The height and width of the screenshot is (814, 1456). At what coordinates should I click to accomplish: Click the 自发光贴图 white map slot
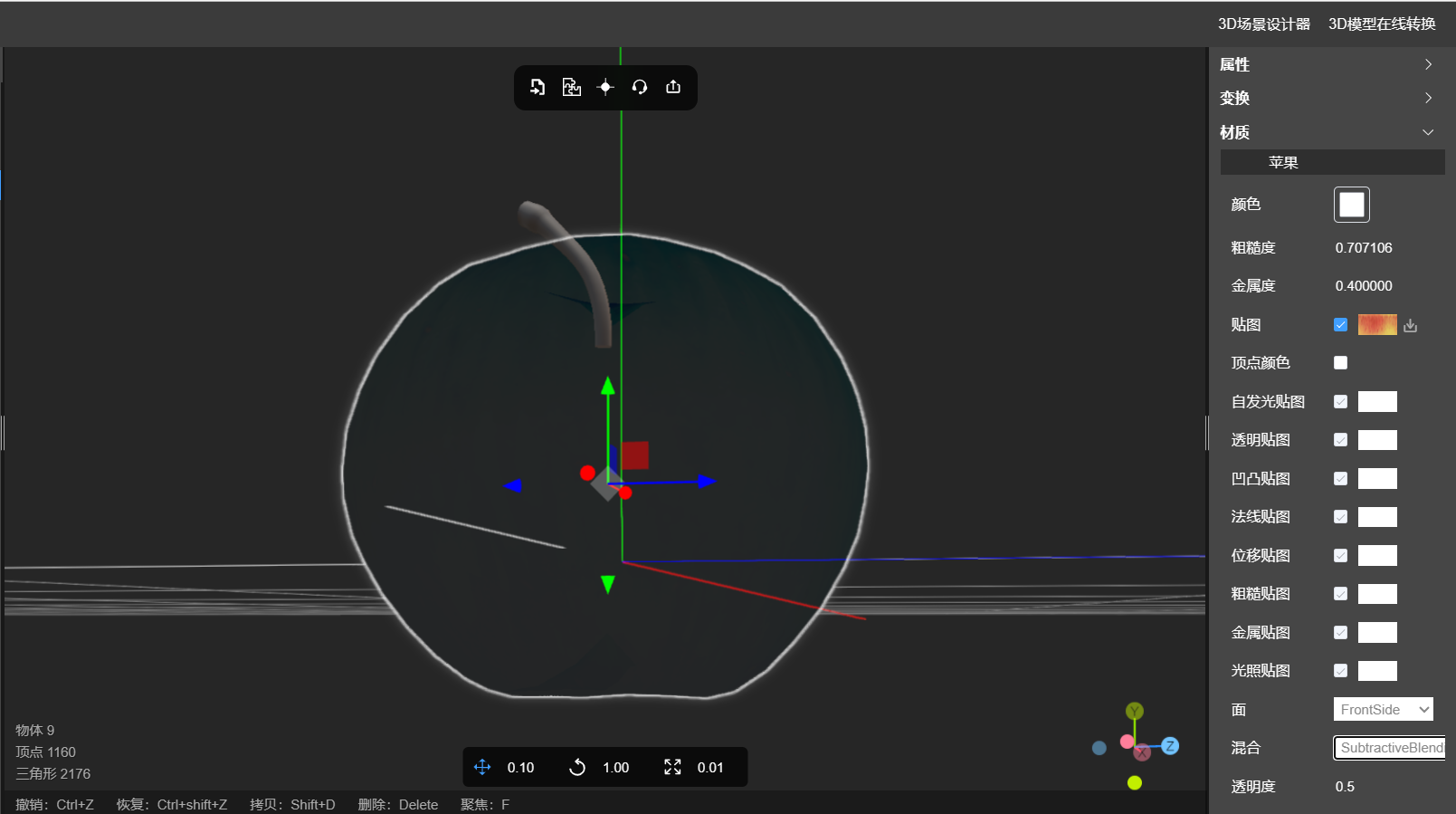(x=1377, y=401)
